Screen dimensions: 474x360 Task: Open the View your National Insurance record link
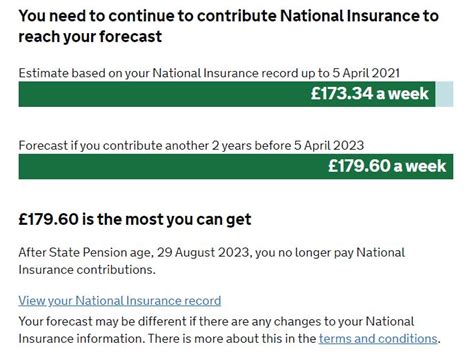click(x=120, y=301)
